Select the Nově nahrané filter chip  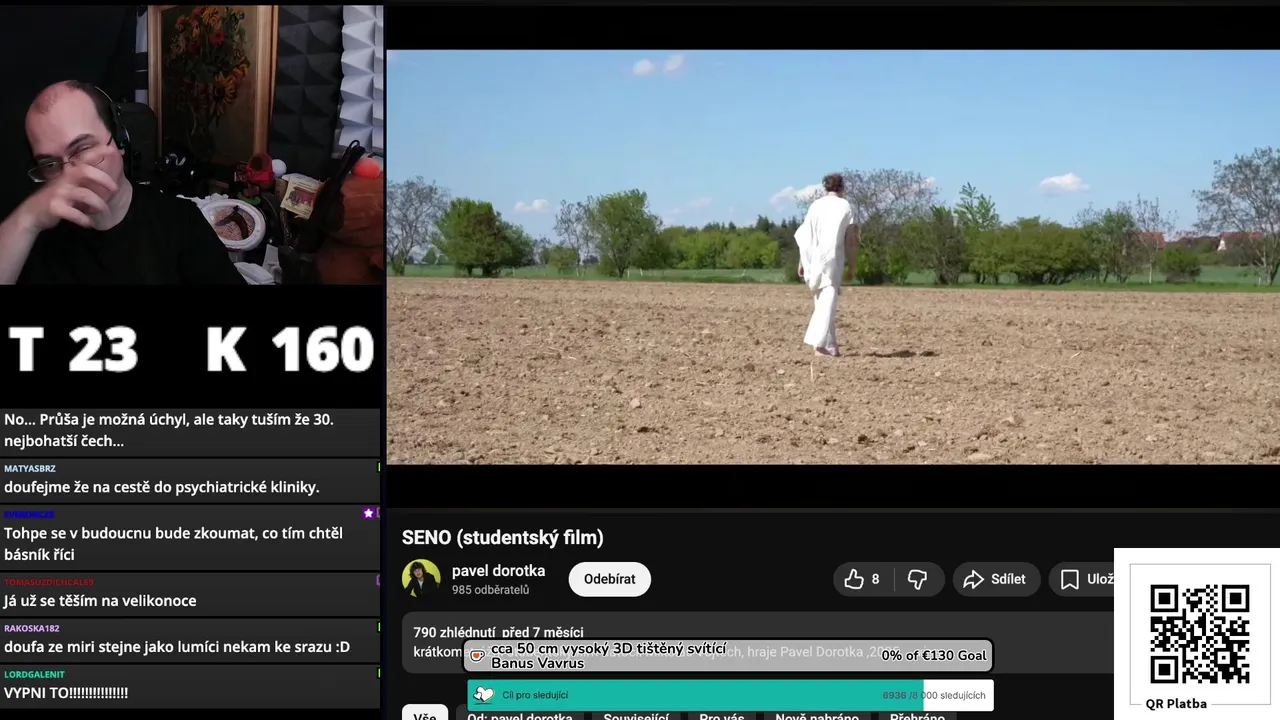click(x=817, y=716)
